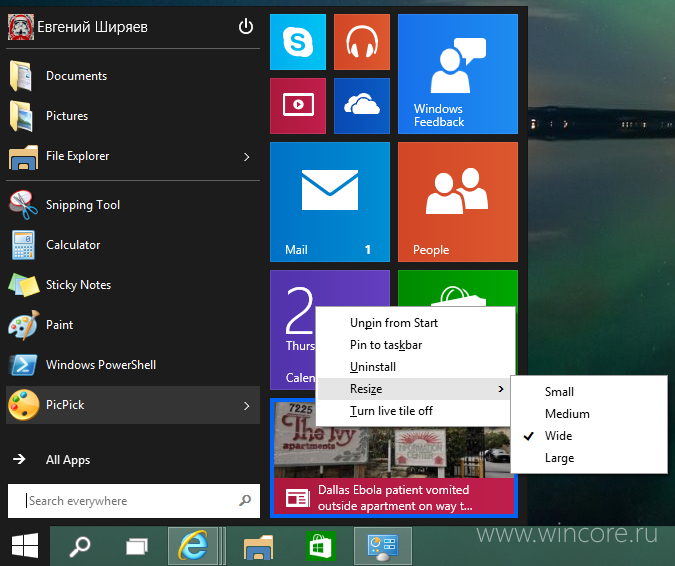Screen dimensions: 675x566
Task: Click the taskbar Search magnifier
Action: [80, 547]
